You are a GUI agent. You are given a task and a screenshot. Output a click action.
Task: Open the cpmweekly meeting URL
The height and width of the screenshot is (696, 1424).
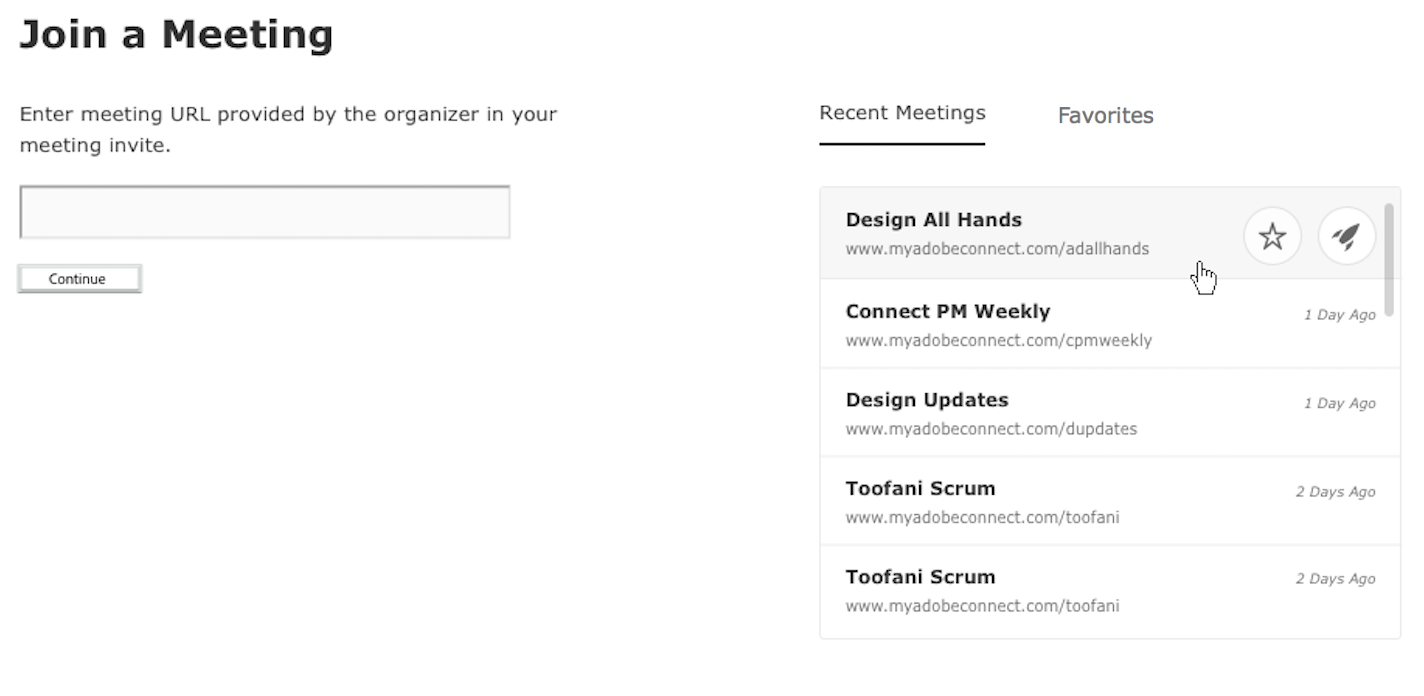click(999, 340)
